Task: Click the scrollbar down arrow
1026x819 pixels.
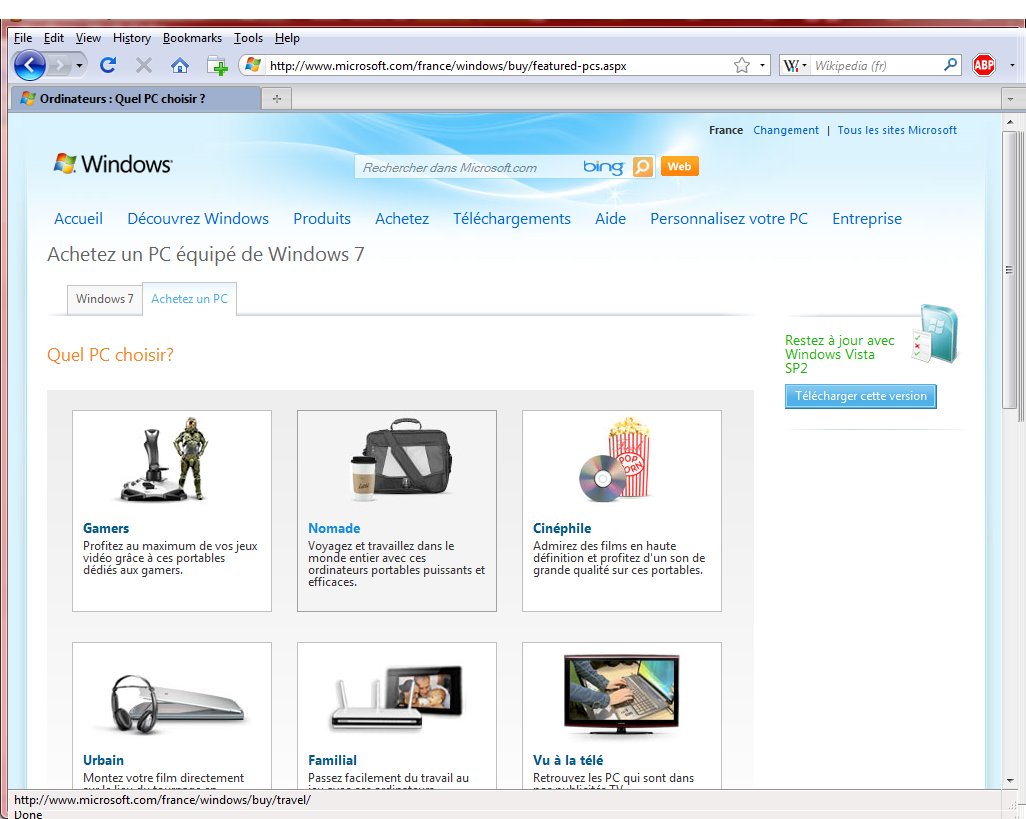Action: pos(1010,780)
